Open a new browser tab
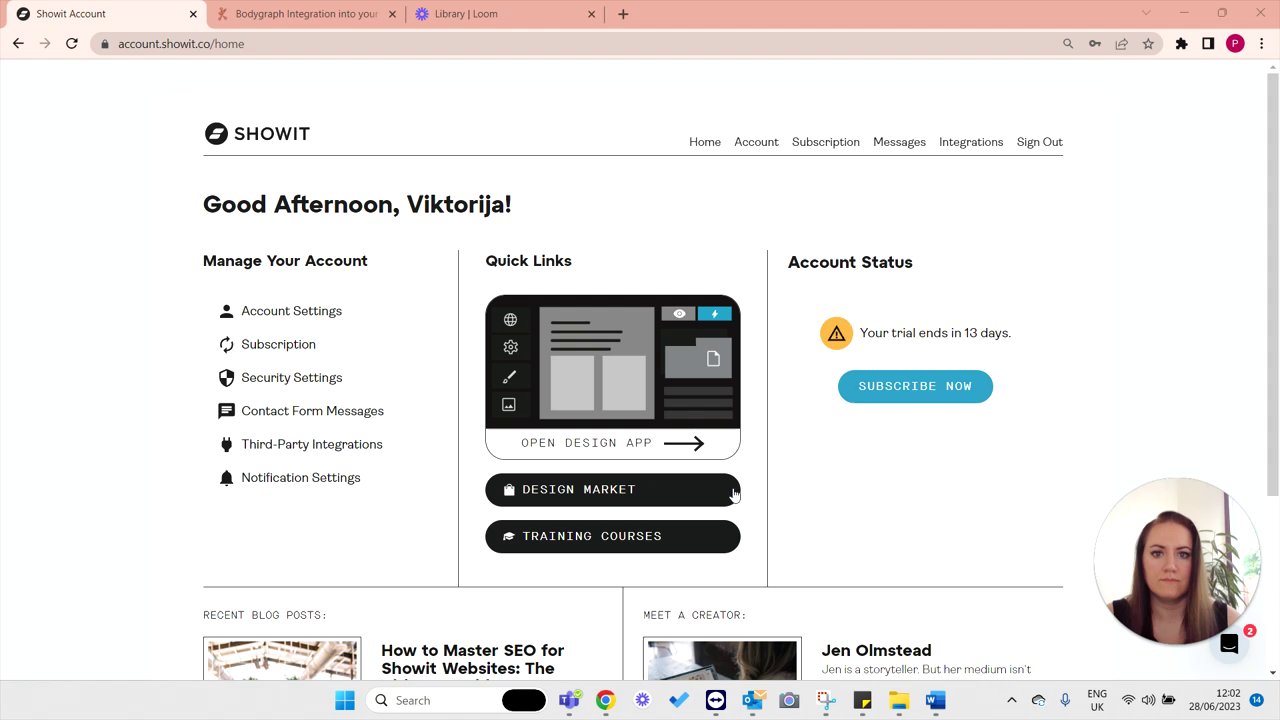The image size is (1280, 720). point(623,14)
